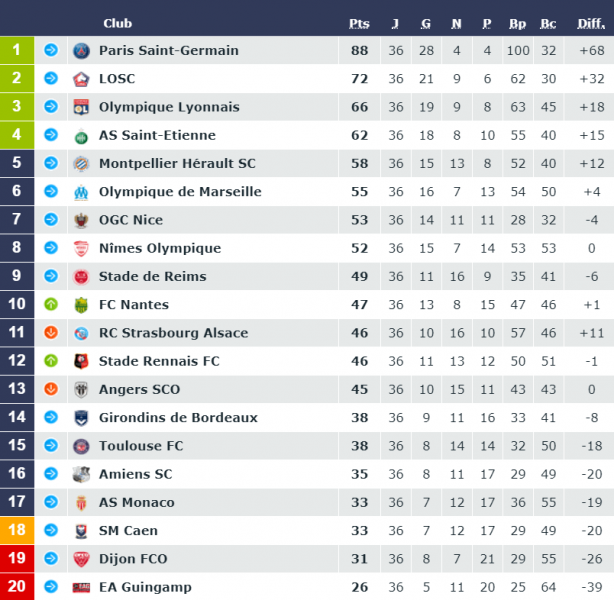Click the orange down arrow beside RC Strasbourg
Image resolution: width=614 pixels, height=600 pixels.
(x=51, y=333)
